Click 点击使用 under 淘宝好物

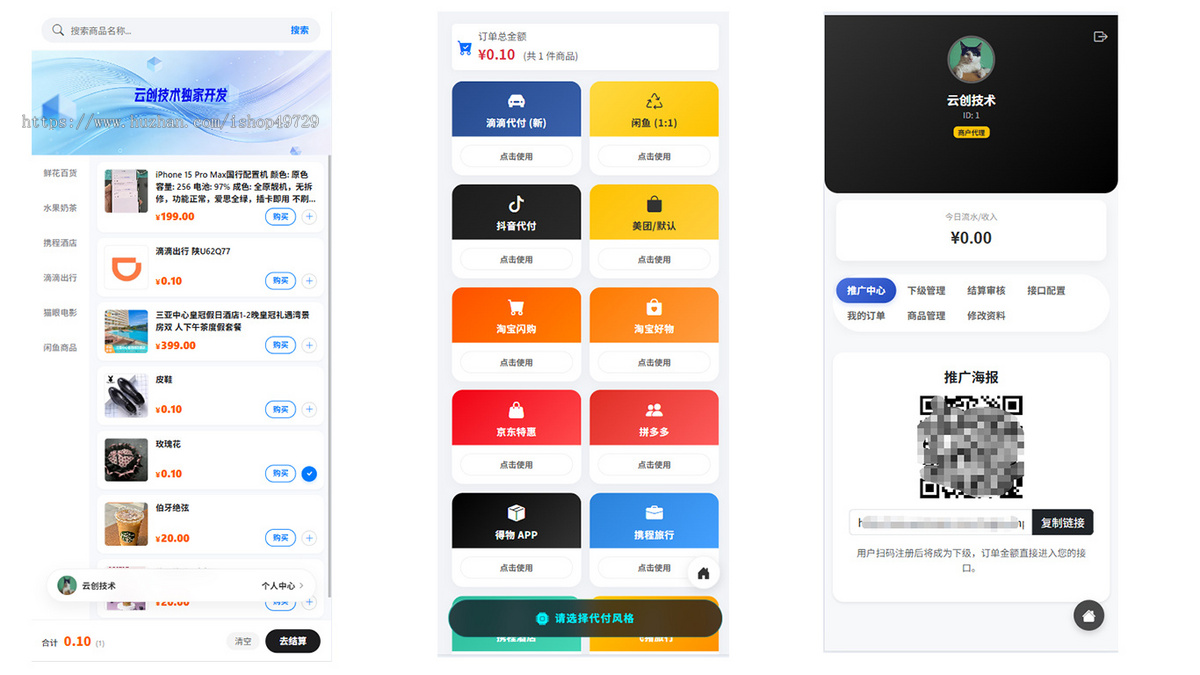pos(654,362)
